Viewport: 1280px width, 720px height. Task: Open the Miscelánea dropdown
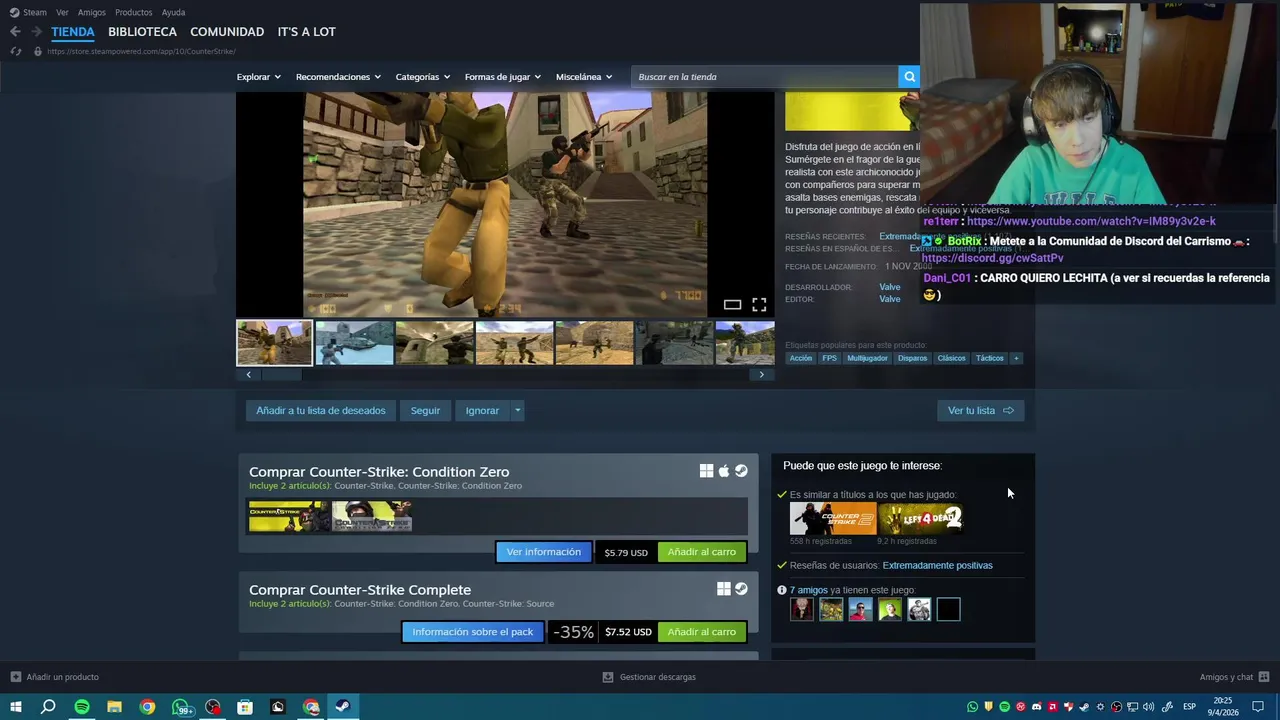[x=585, y=77]
